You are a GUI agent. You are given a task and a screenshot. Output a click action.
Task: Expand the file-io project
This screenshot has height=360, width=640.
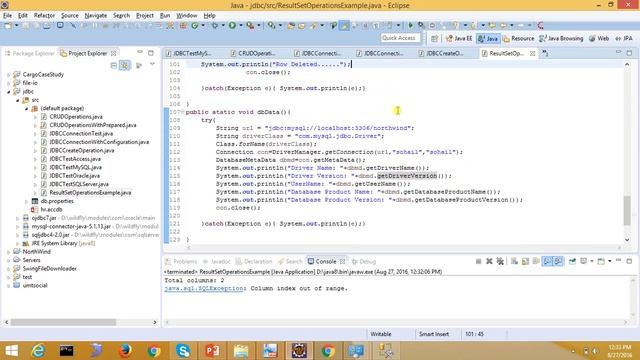(9, 83)
